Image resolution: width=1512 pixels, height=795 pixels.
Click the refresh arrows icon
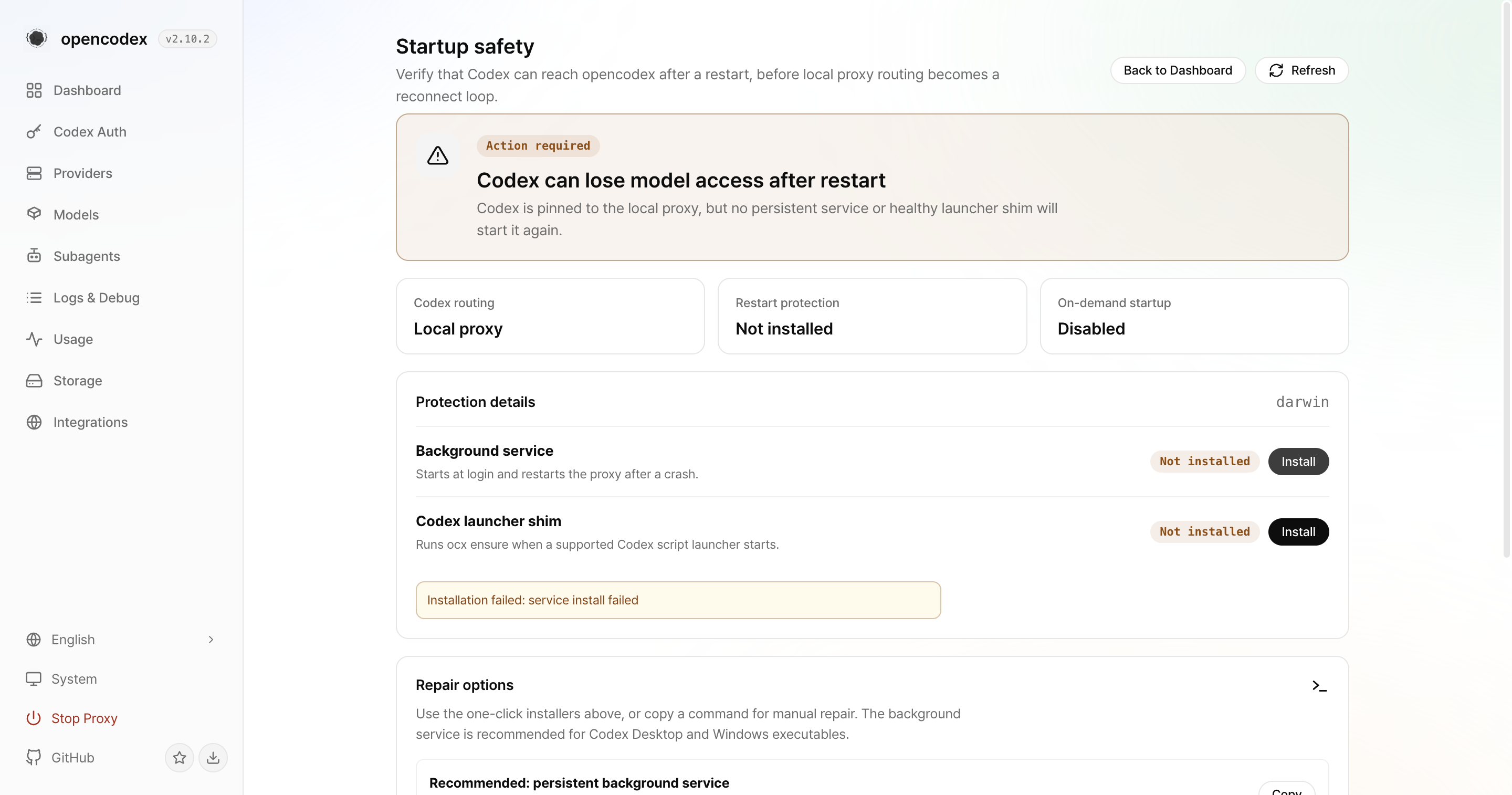click(x=1276, y=70)
